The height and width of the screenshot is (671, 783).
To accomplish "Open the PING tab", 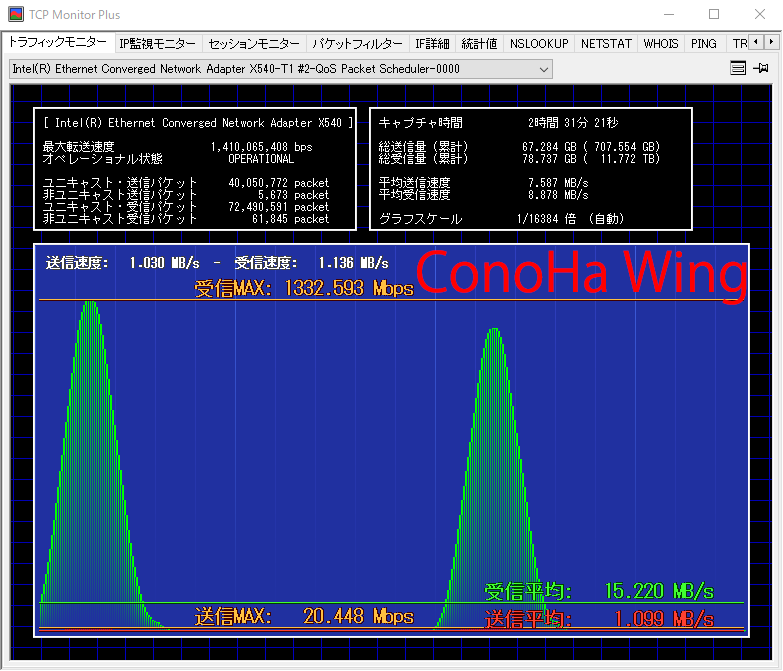I will click(703, 44).
